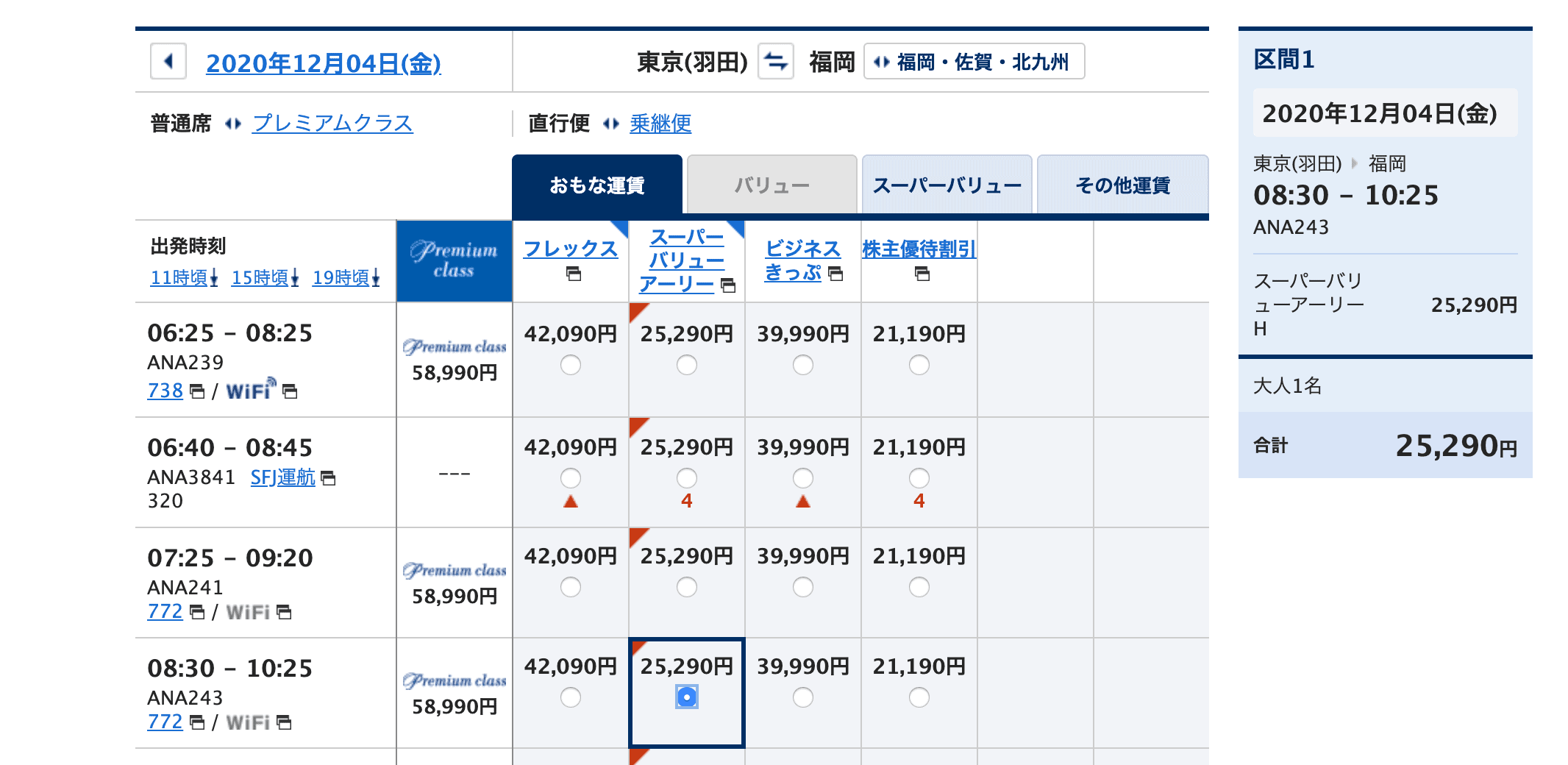This screenshot has height=765, width=1568.
Task: Click the SFJ運航 operator link
Action: [x=282, y=477]
